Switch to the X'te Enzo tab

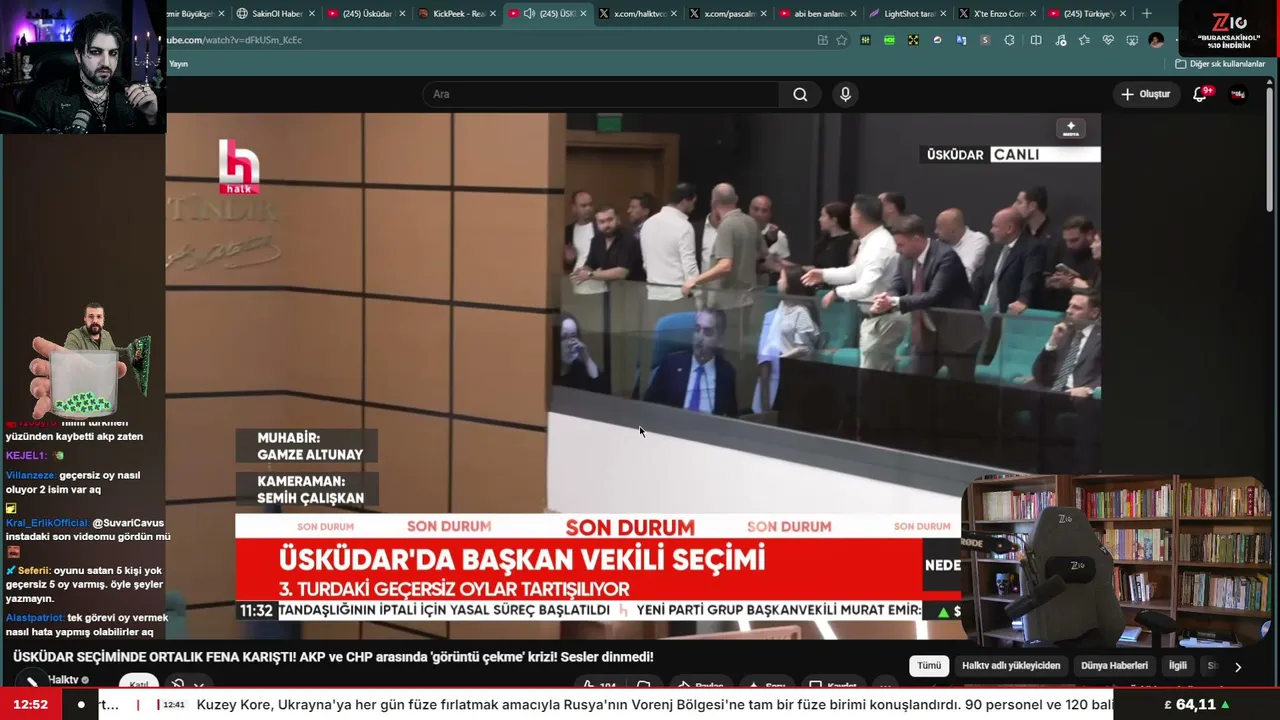click(998, 13)
